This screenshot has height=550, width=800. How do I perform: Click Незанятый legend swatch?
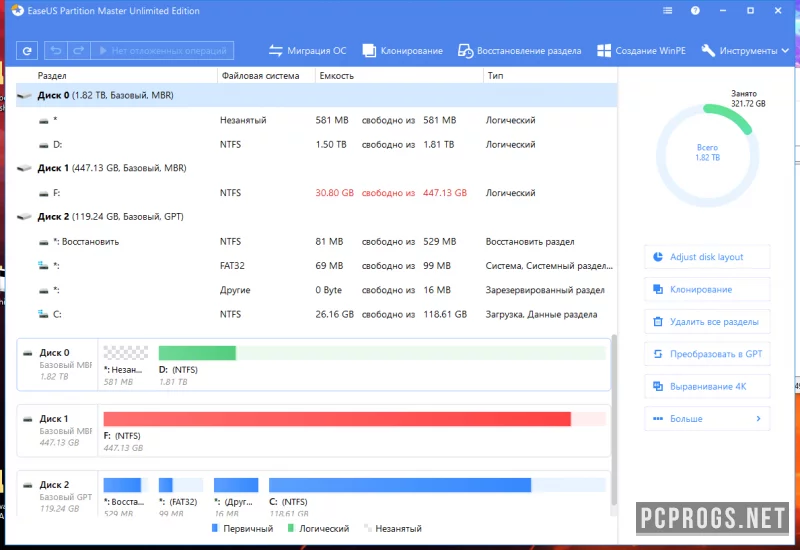[367, 528]
